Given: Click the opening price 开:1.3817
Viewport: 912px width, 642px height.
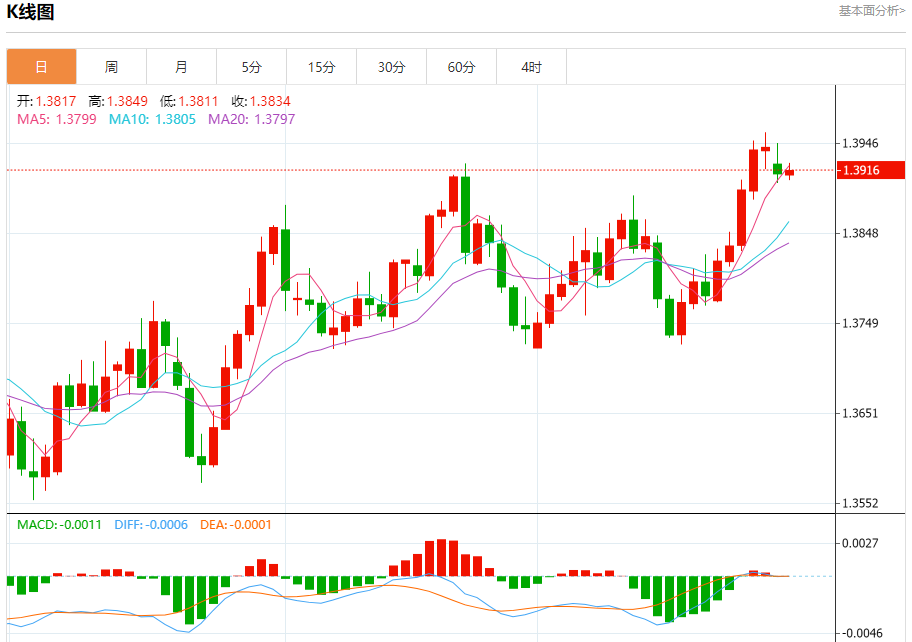Looking at the screenshot, I should pos(46,101).
